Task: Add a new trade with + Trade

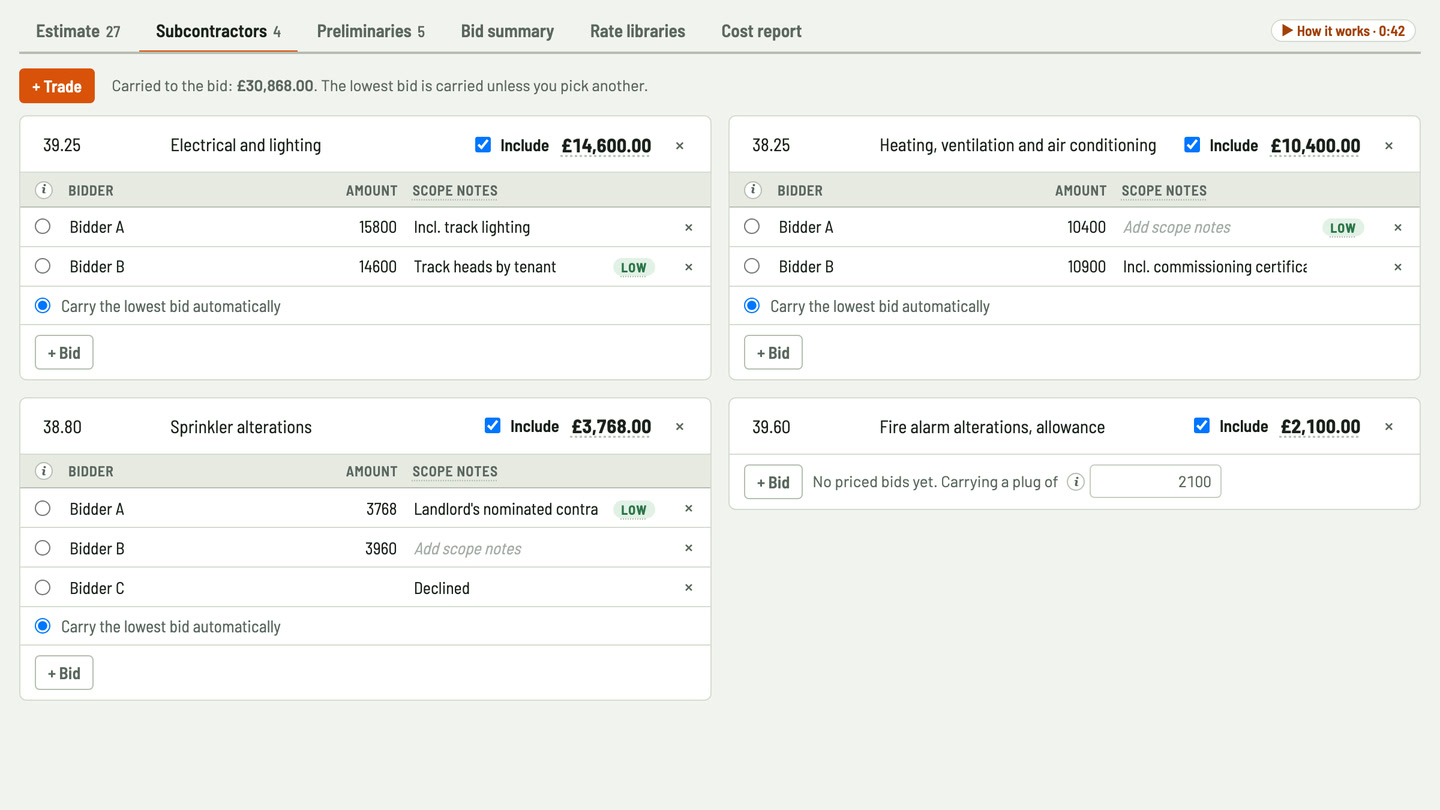Action: point(57,86)
